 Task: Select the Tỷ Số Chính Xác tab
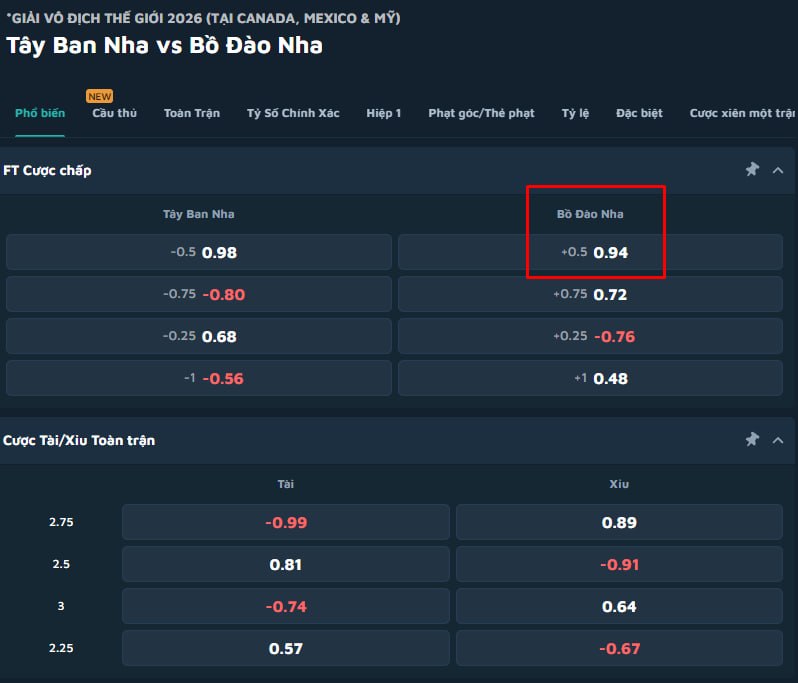pos(293,113)
